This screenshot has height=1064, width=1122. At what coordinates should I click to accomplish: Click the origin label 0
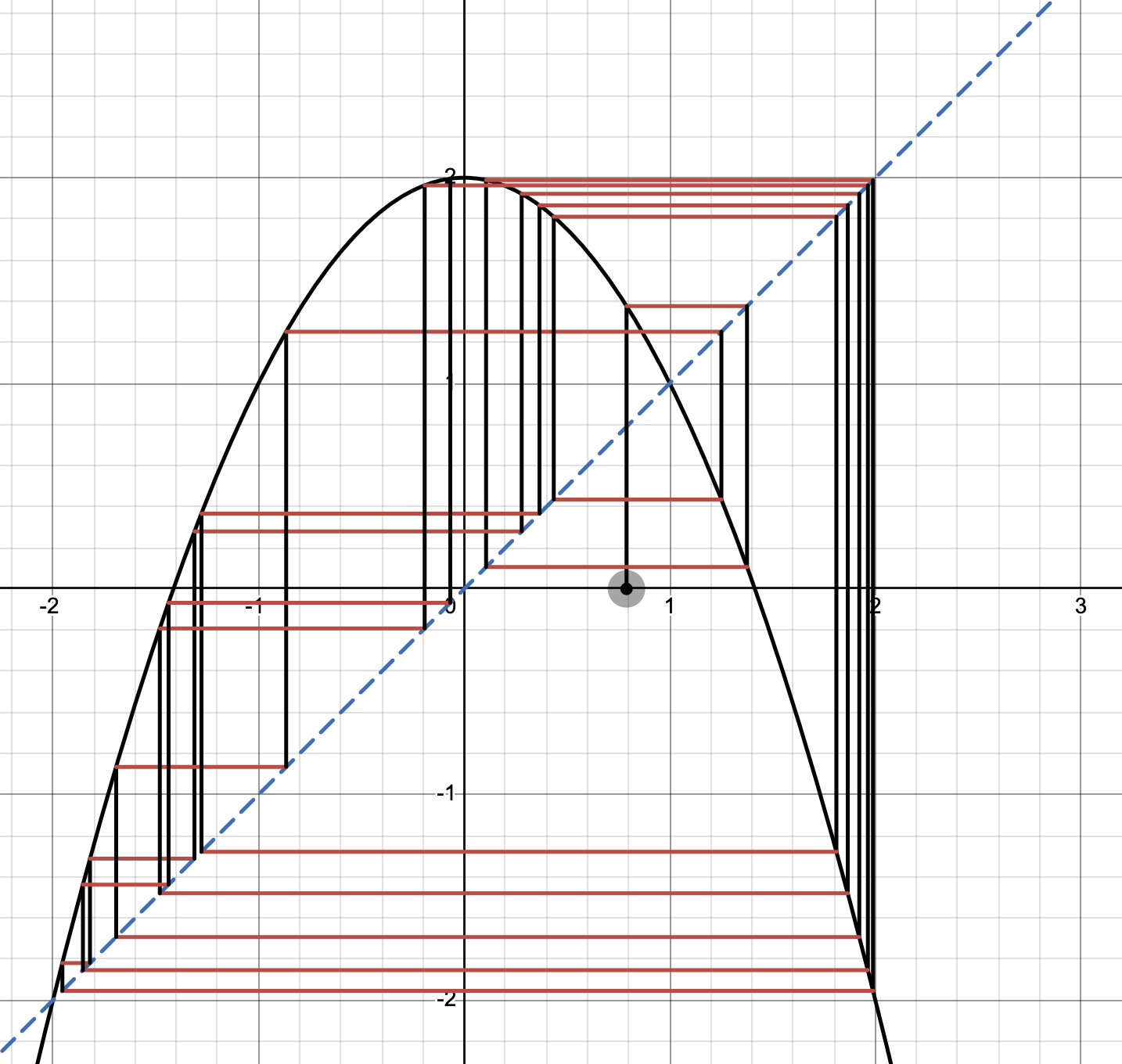coord(450,606)
